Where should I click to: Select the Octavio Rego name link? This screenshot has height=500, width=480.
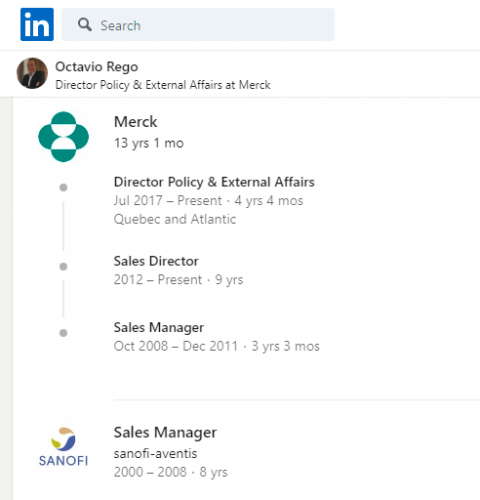click(x=97, y=67)
